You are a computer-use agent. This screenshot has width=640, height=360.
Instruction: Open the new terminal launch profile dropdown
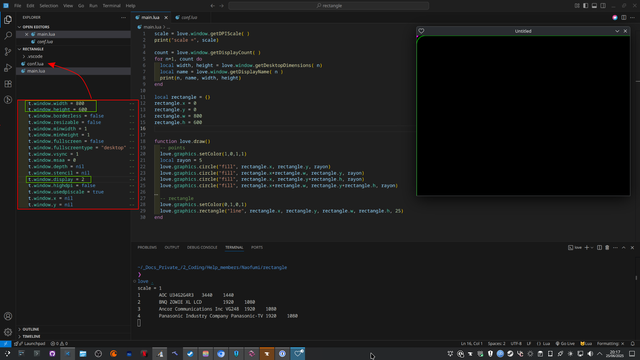click(x=591, y=248)
